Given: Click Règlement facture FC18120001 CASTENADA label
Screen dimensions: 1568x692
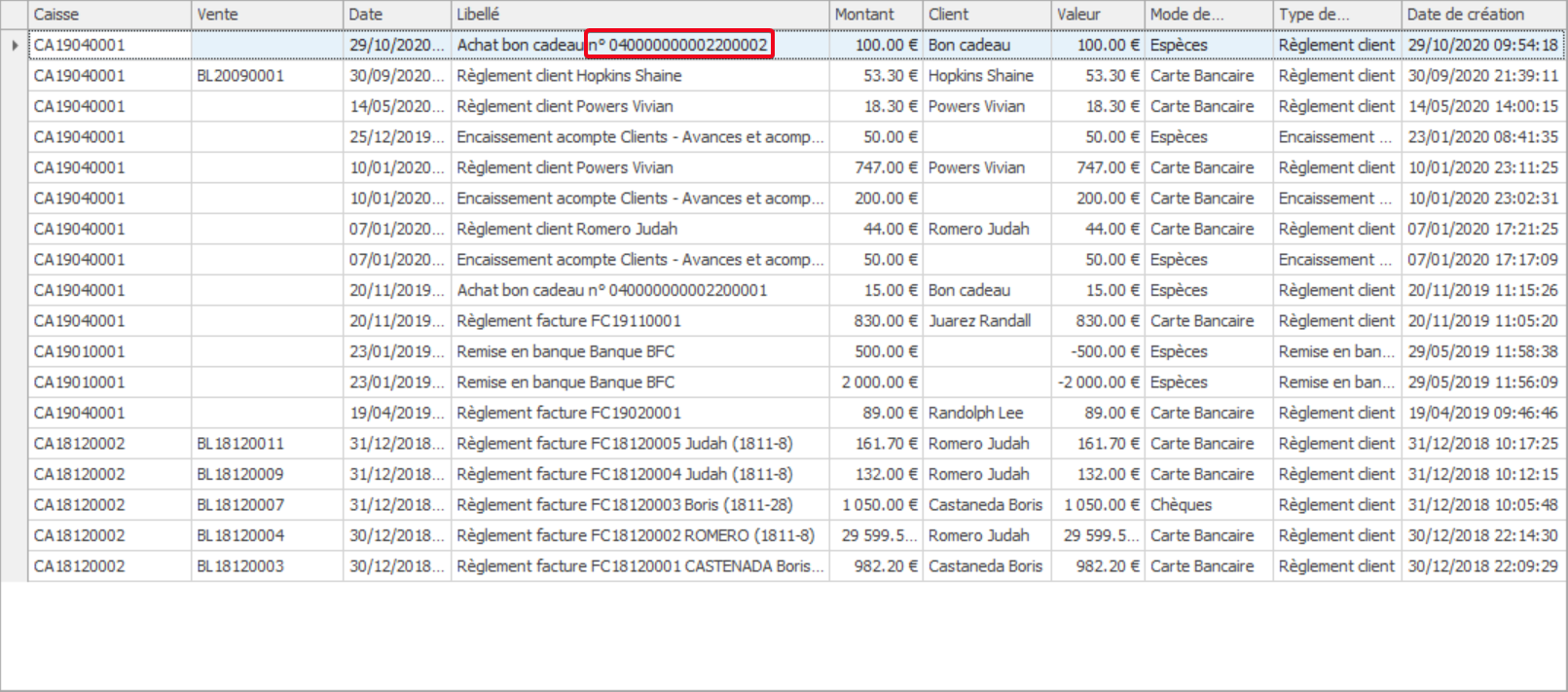Looking at the screenshot, I should pyautogui.click(x=640, y=566).
